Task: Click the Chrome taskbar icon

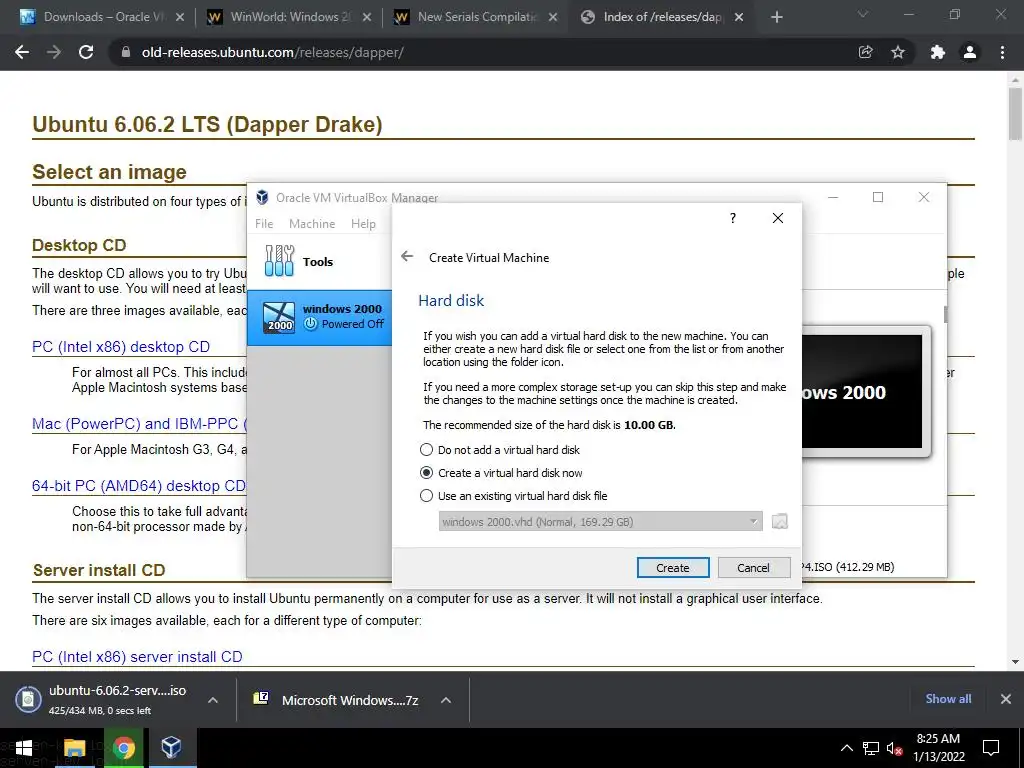Action: pyautogui.click(x=123, y=748)
